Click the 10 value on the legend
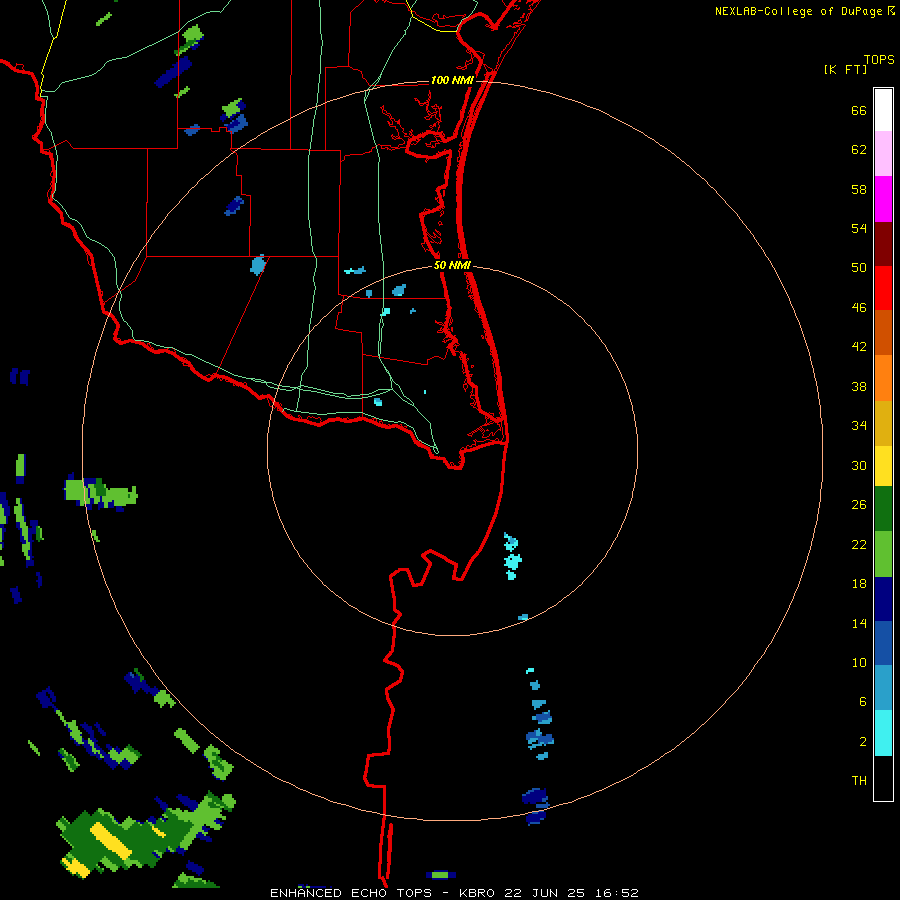This screenshot has width=900, height=900. click(859, 662)
